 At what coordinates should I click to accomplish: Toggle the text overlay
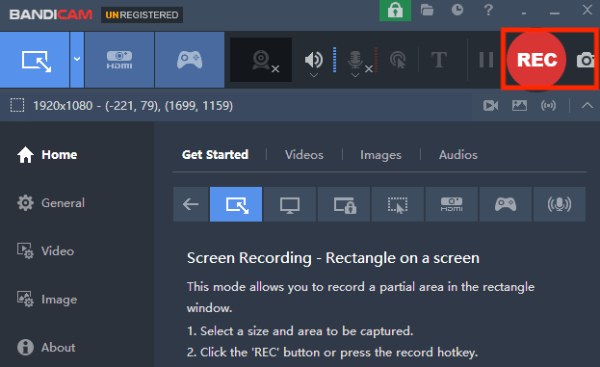[x=439, y=60]
